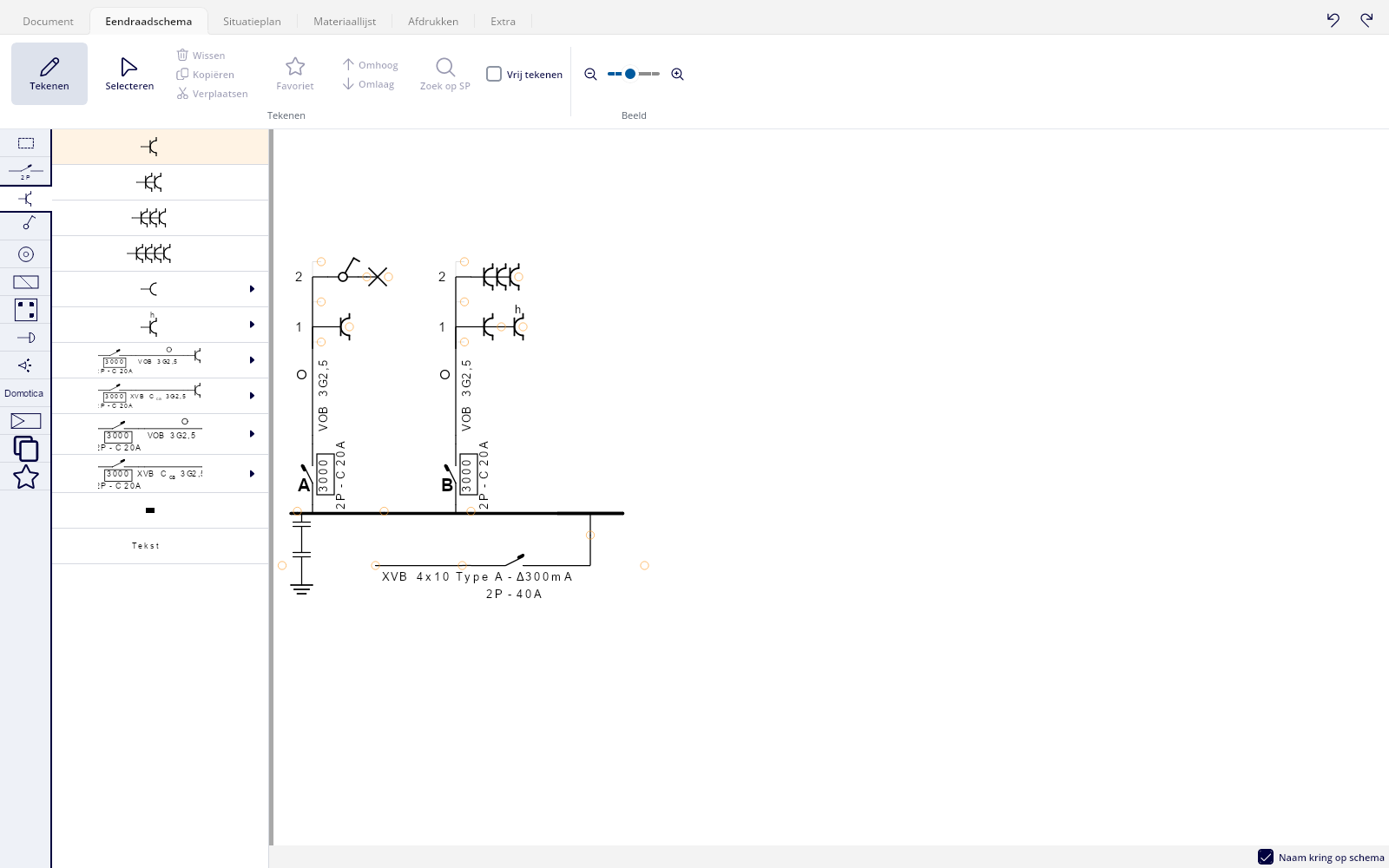
Task: Select circuit label B on schema
Action: coord(447,485)
